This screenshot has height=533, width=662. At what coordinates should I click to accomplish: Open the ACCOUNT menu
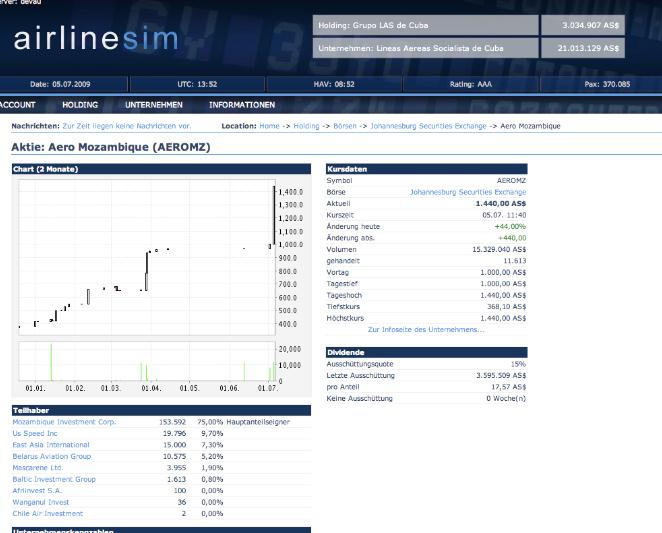pos(17,105)
